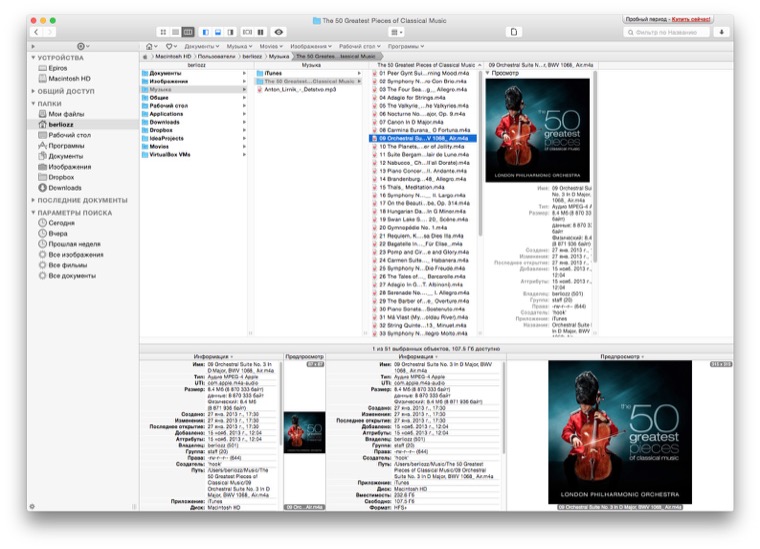Screen dimensions: 760x549
Task: Switch to icon view mode
Action: [x=163, y=32]
